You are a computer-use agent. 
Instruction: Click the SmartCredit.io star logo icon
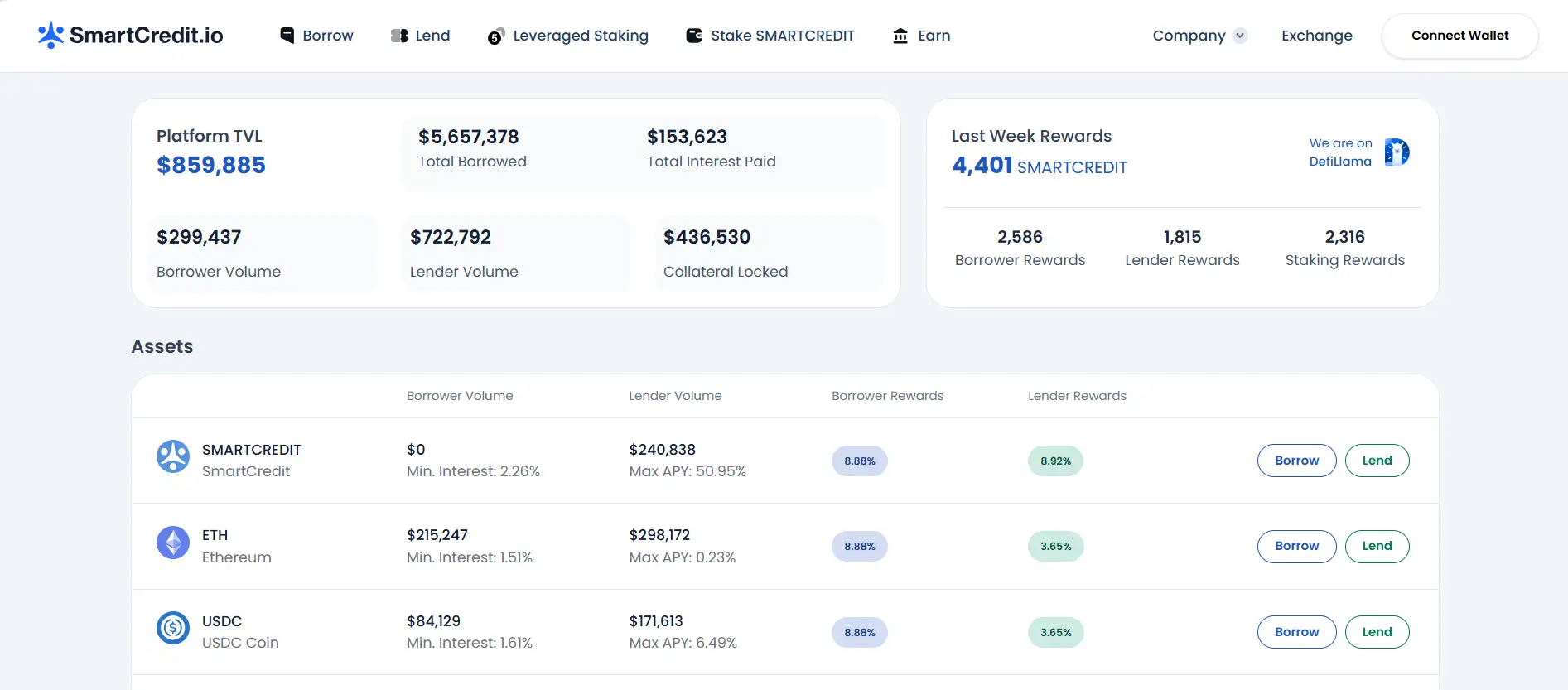(51, 35)
